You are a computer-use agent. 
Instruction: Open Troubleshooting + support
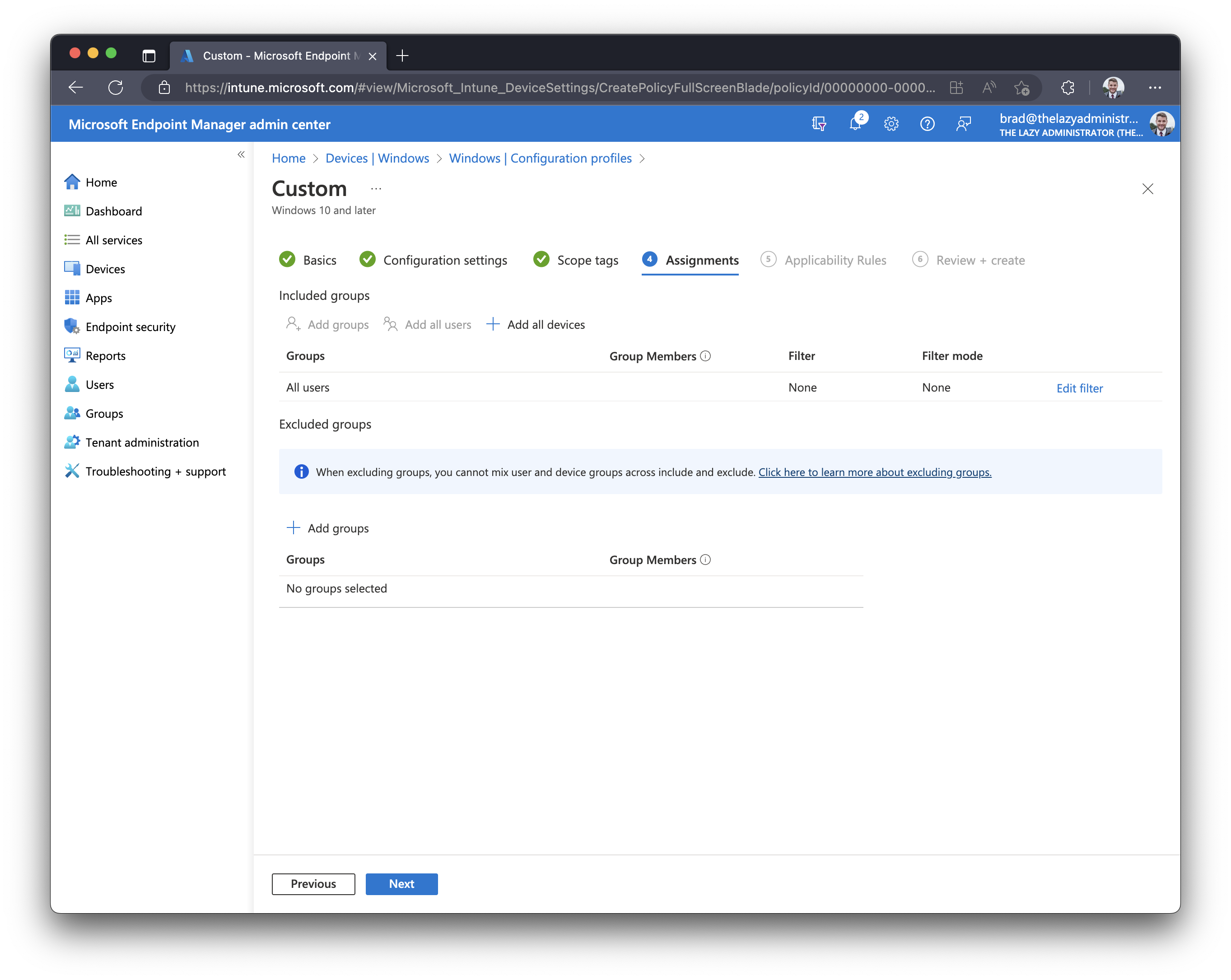pyautogui.click(x=145, y=472)
